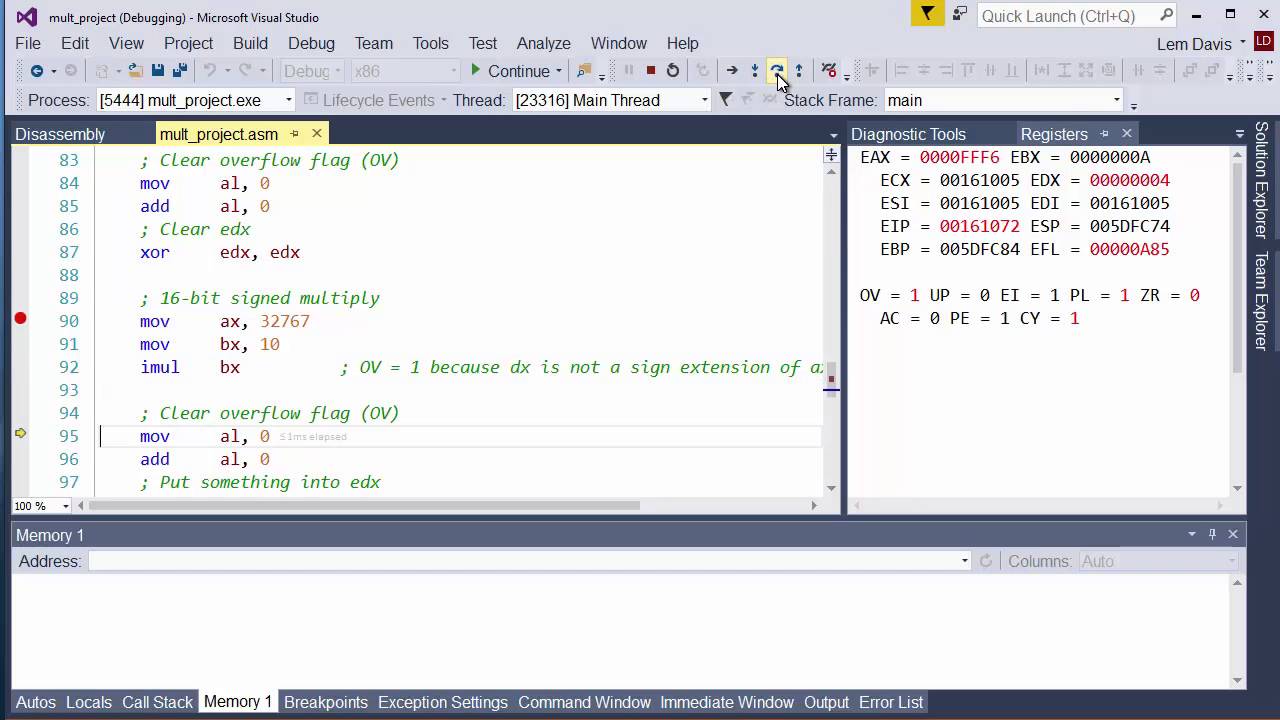Viewport: 1280px width, 720px height.
Task: Close the mult_project.asm tab
Action: coord(317,133)
